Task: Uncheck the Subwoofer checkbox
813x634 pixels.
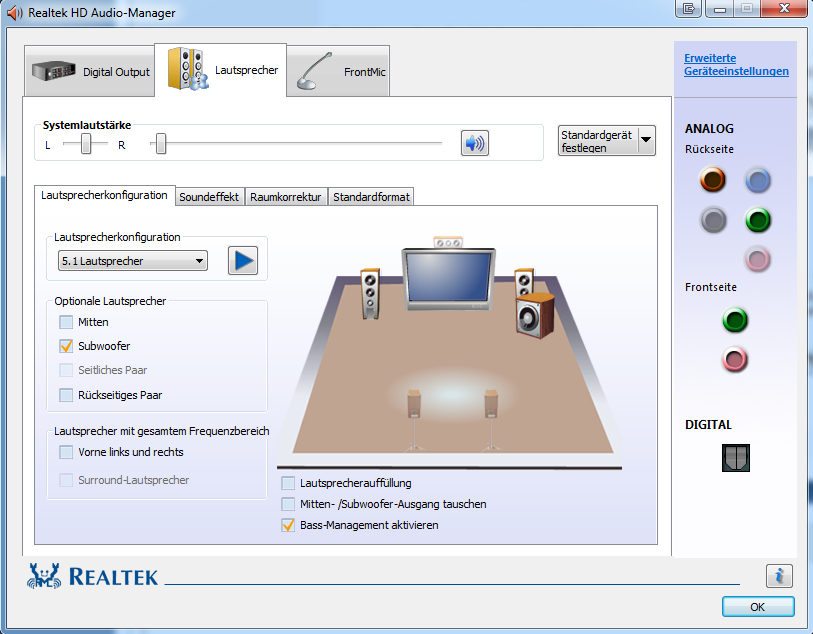Action: 66,346
